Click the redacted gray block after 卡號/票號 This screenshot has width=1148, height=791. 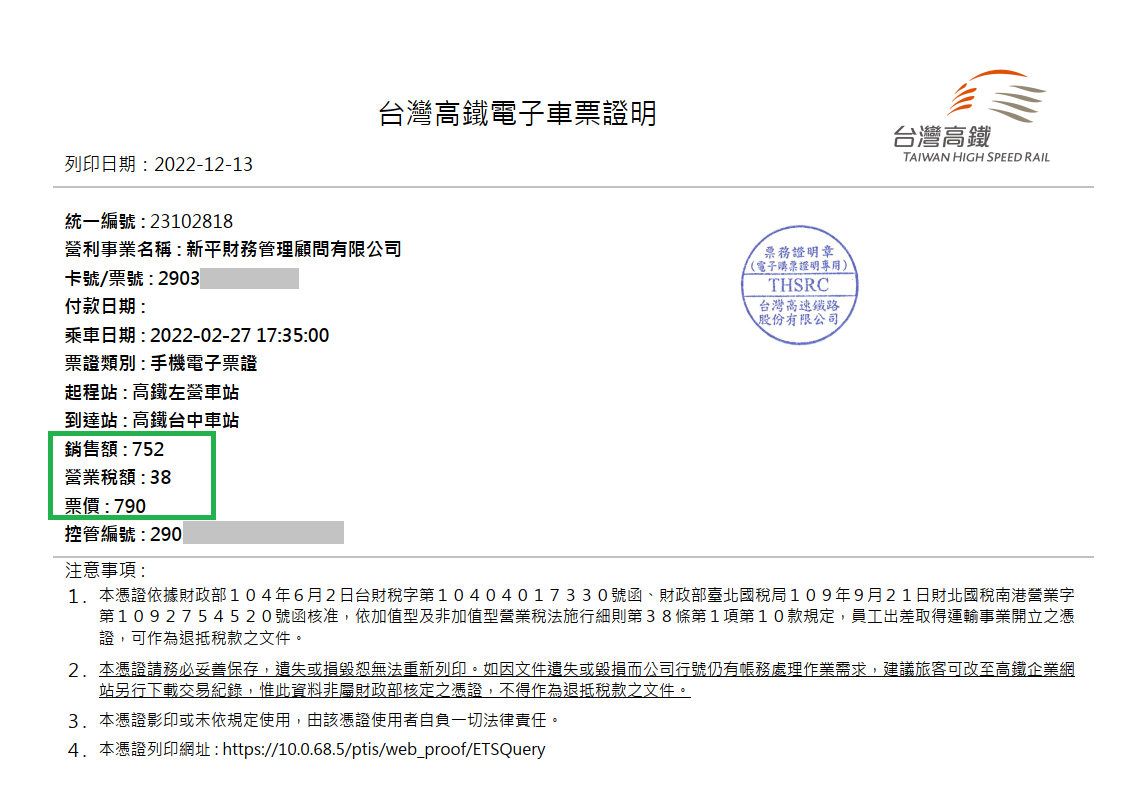click(249, 278)
